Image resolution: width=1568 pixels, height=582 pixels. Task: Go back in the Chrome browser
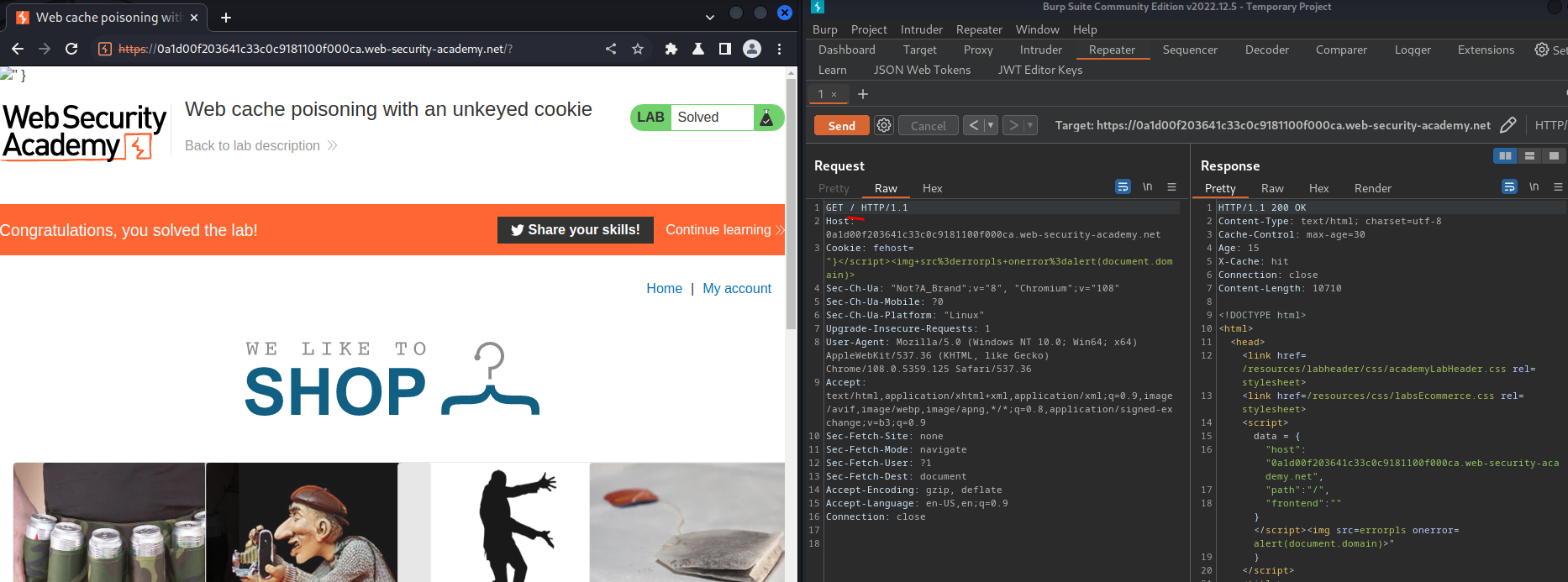point(18,49)
